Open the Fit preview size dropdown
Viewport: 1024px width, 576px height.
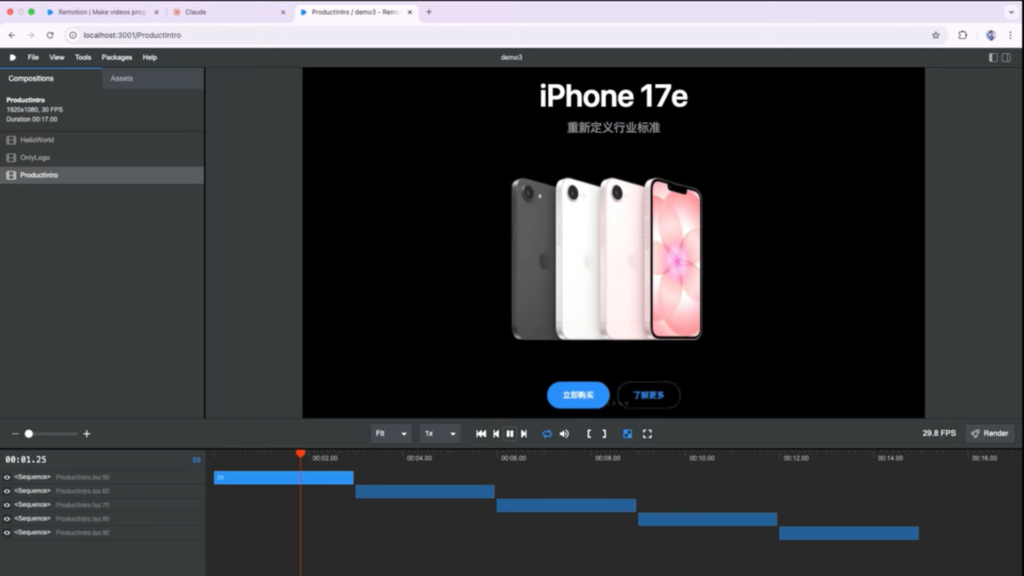click(391, 434)
